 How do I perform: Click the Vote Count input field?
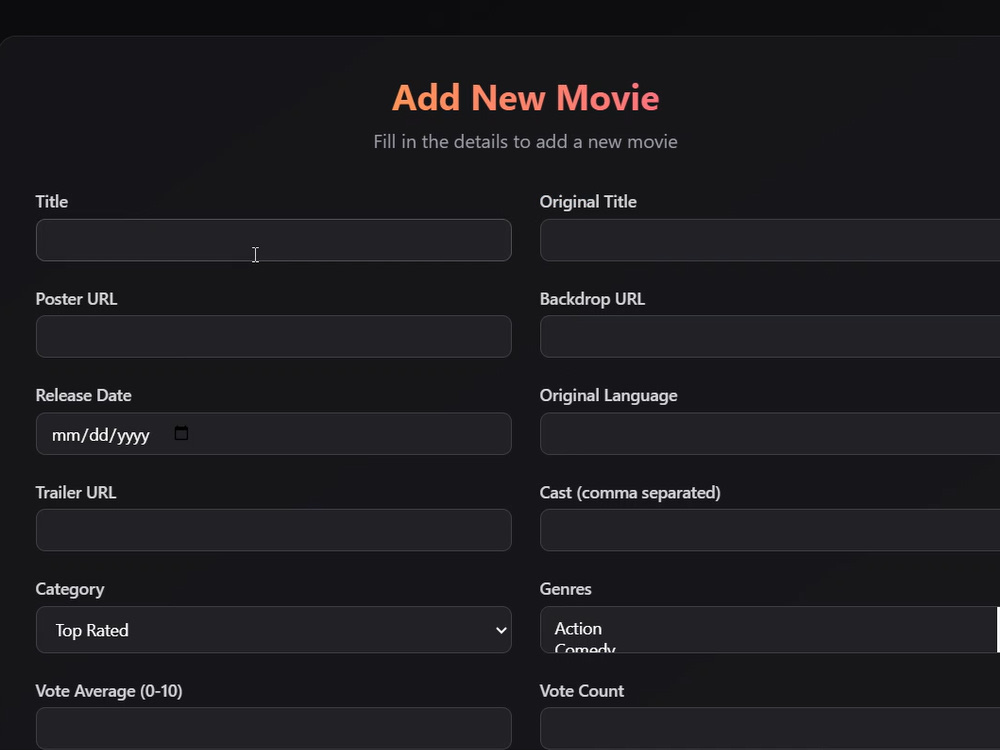coord(770,728)
